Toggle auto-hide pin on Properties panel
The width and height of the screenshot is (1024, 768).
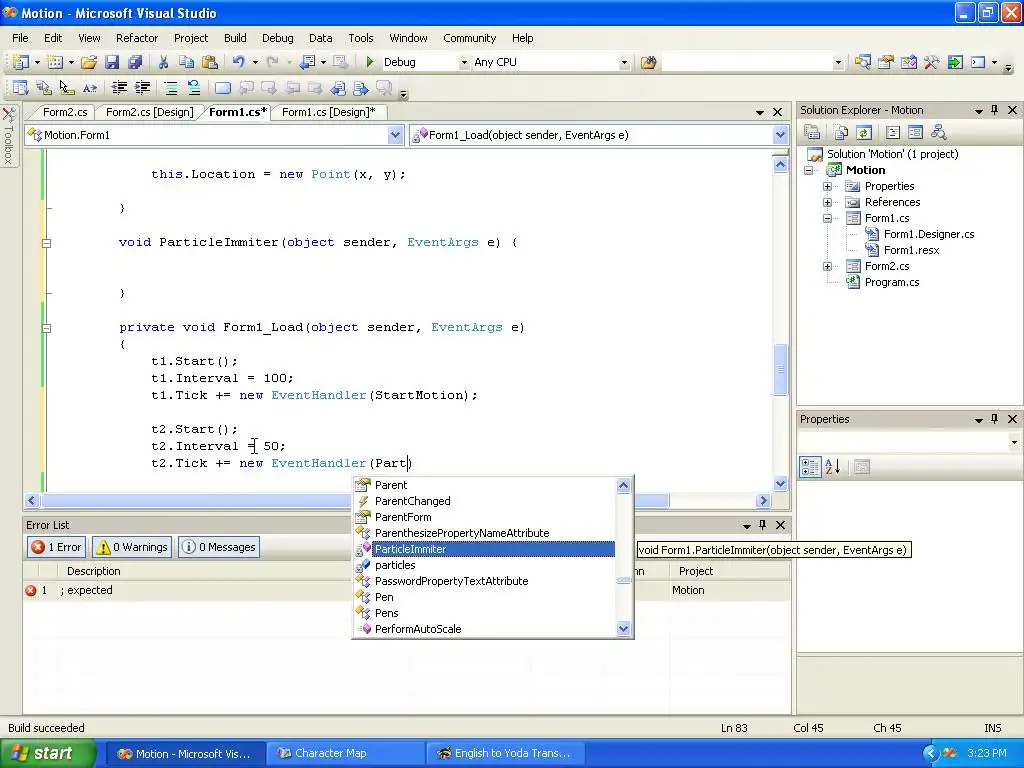click(x=995, y=419)
